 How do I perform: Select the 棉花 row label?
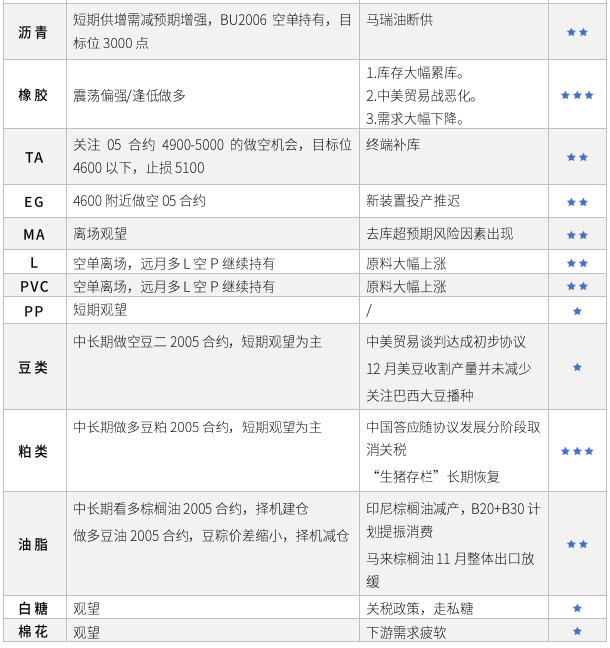33,631
